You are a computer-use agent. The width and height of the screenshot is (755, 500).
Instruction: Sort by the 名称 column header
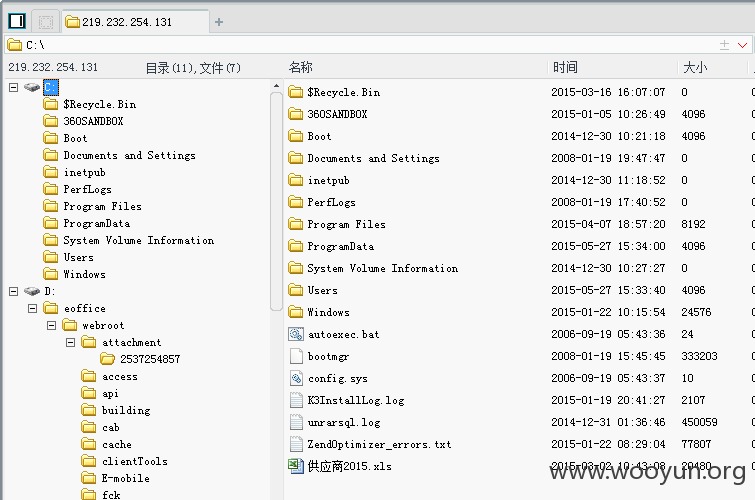(301, 67)
